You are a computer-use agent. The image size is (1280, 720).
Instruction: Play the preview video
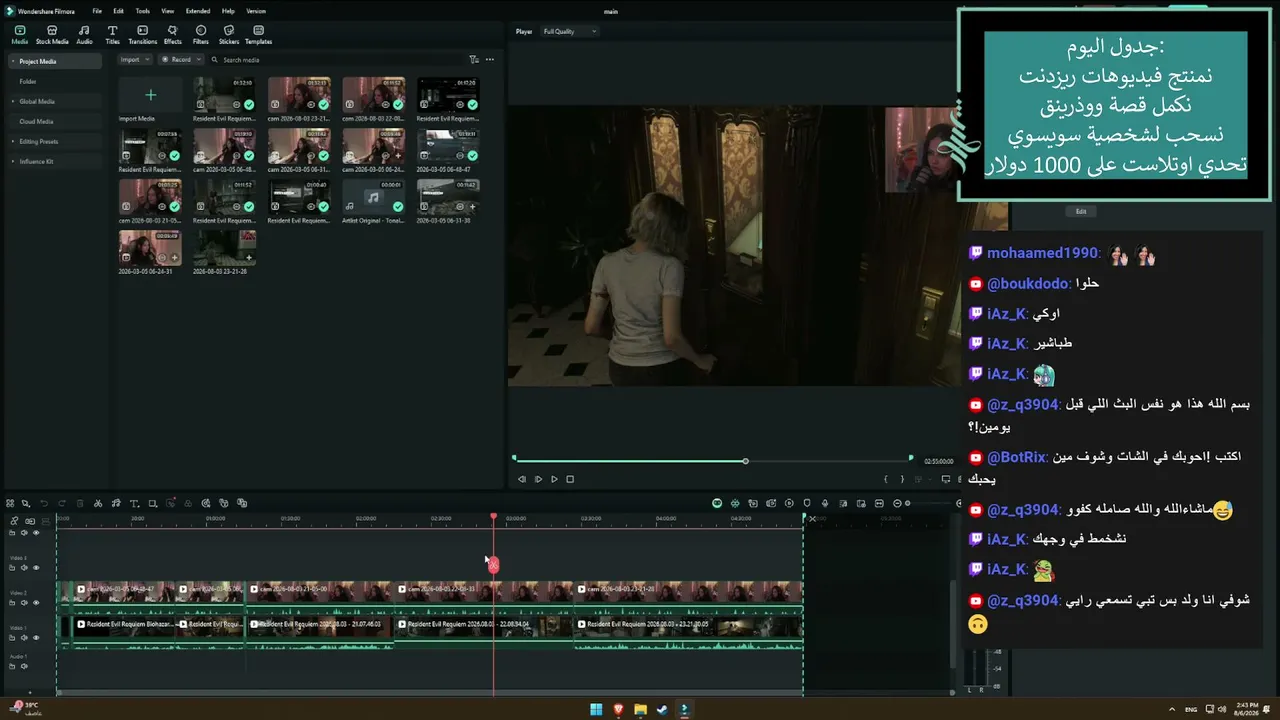point(554,479)
